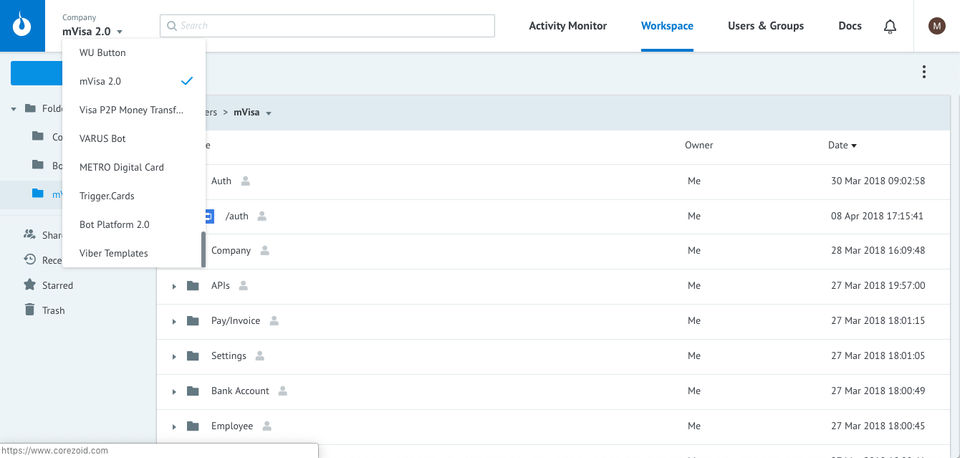
Task: Open the mVisa breadcrumb dropdown arrow
Action: coord(269,113)
